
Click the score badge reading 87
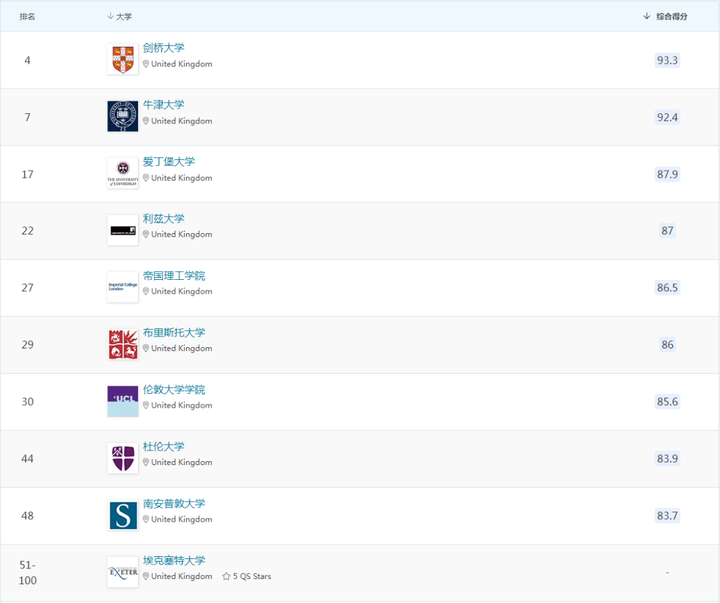667,231
